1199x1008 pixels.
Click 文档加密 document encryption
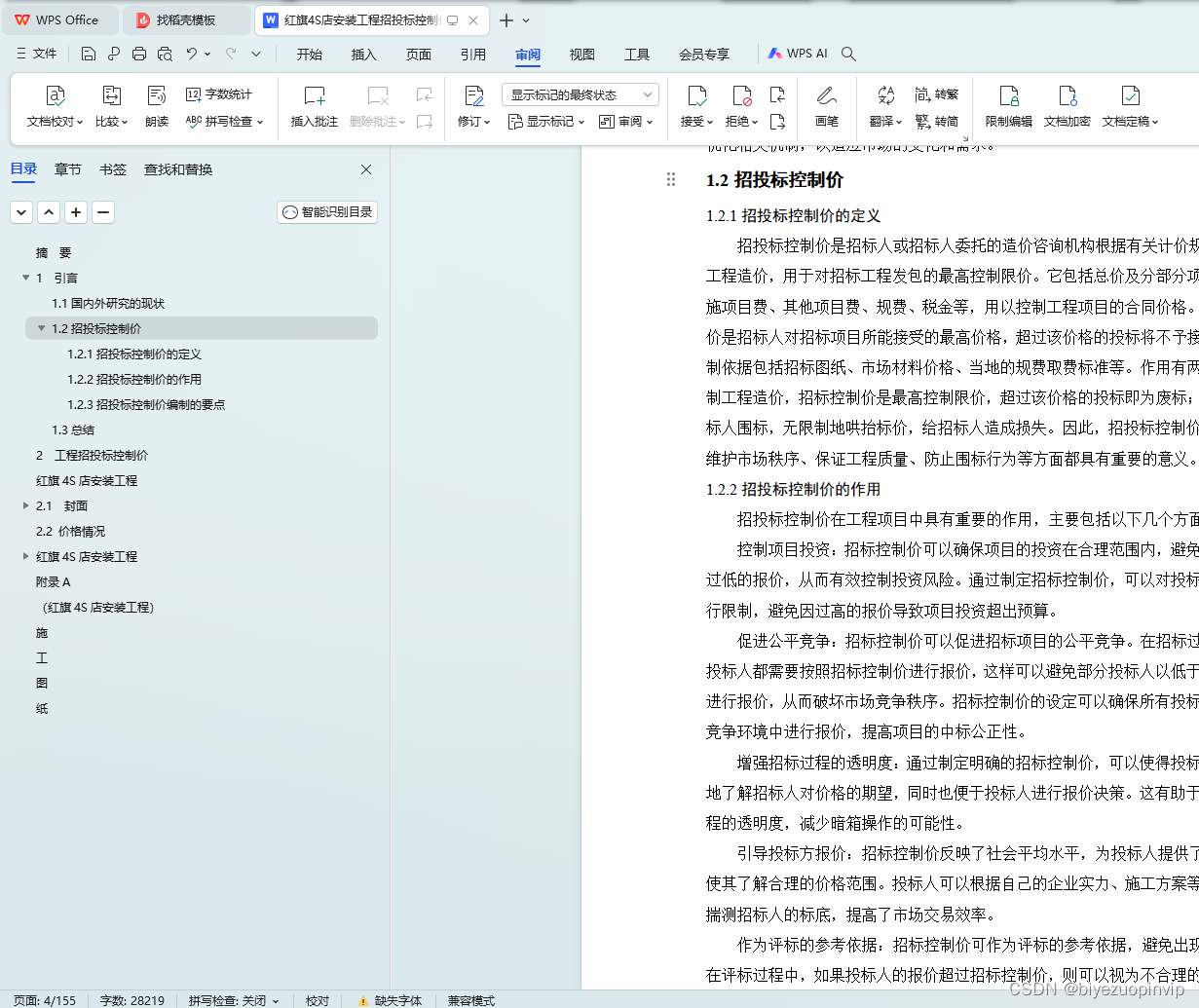tap(1068, 107)
